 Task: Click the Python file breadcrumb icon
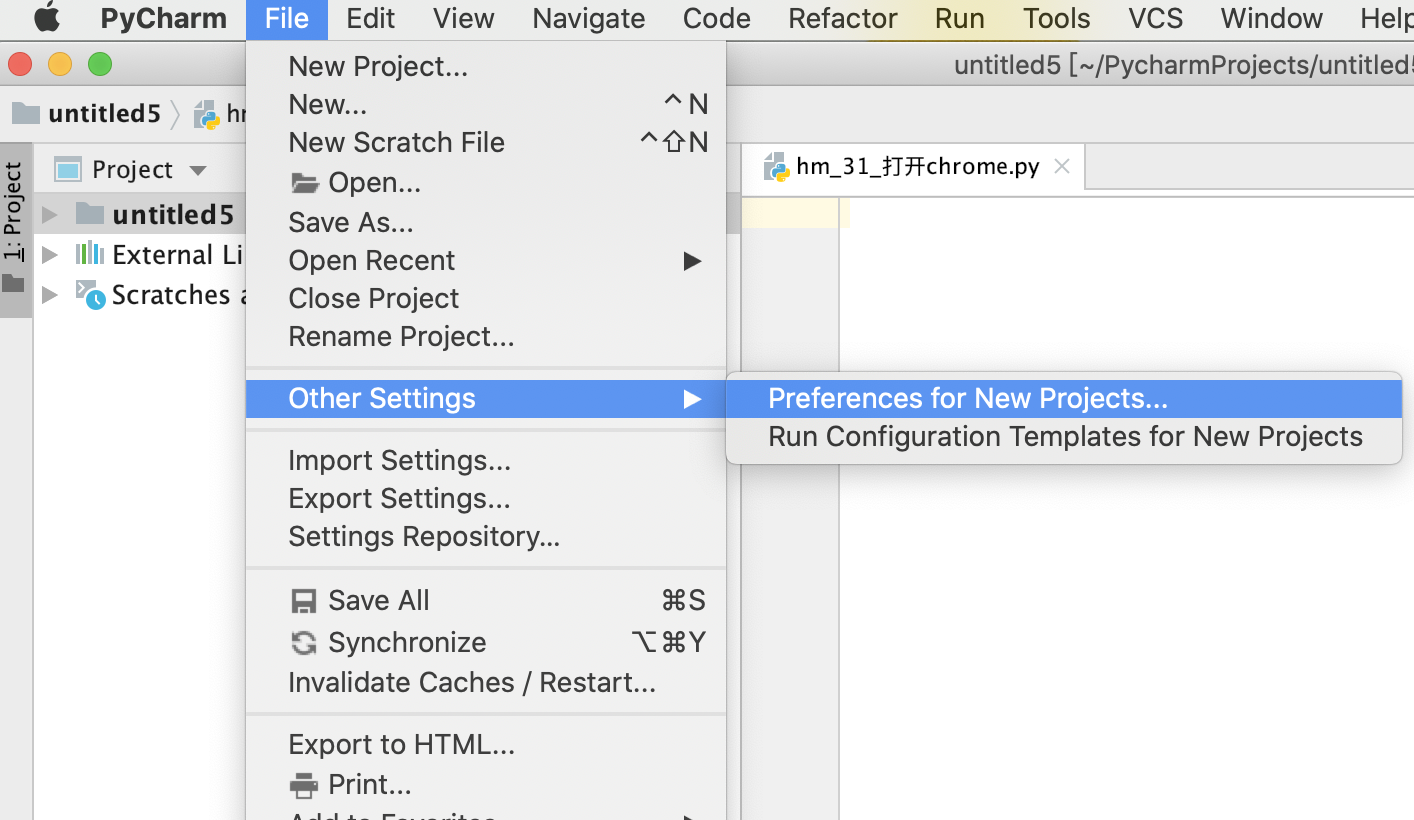click(207, 114)
